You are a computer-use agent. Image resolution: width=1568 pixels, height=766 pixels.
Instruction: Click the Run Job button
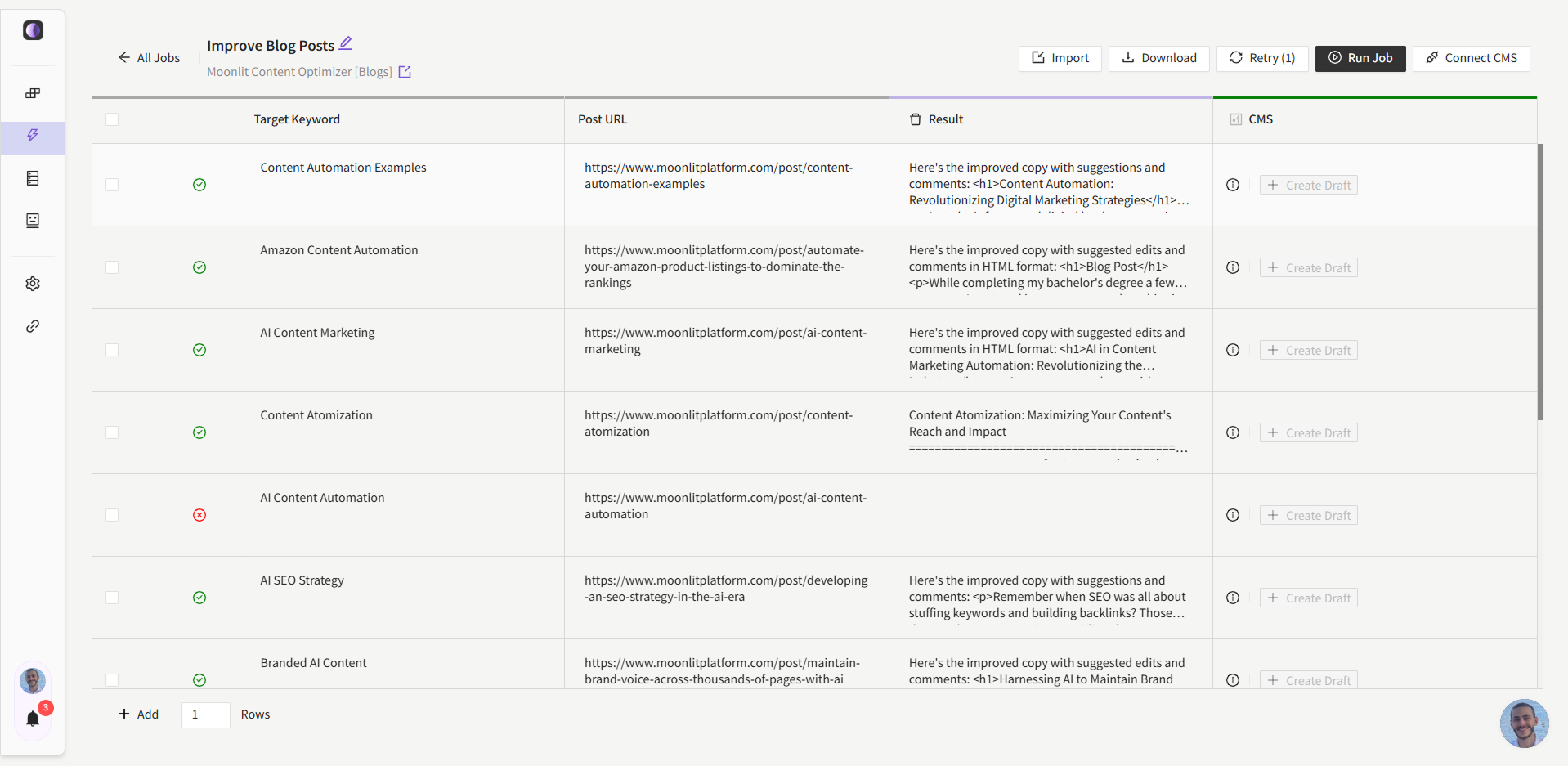coord(1360,58)
